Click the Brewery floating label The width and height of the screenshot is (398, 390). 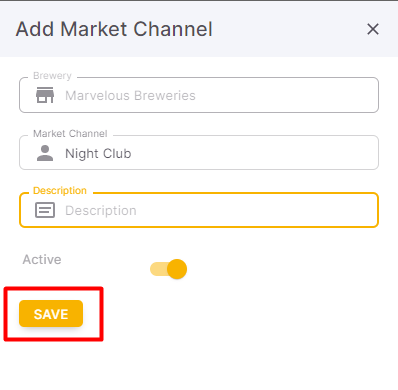point(52,76)
